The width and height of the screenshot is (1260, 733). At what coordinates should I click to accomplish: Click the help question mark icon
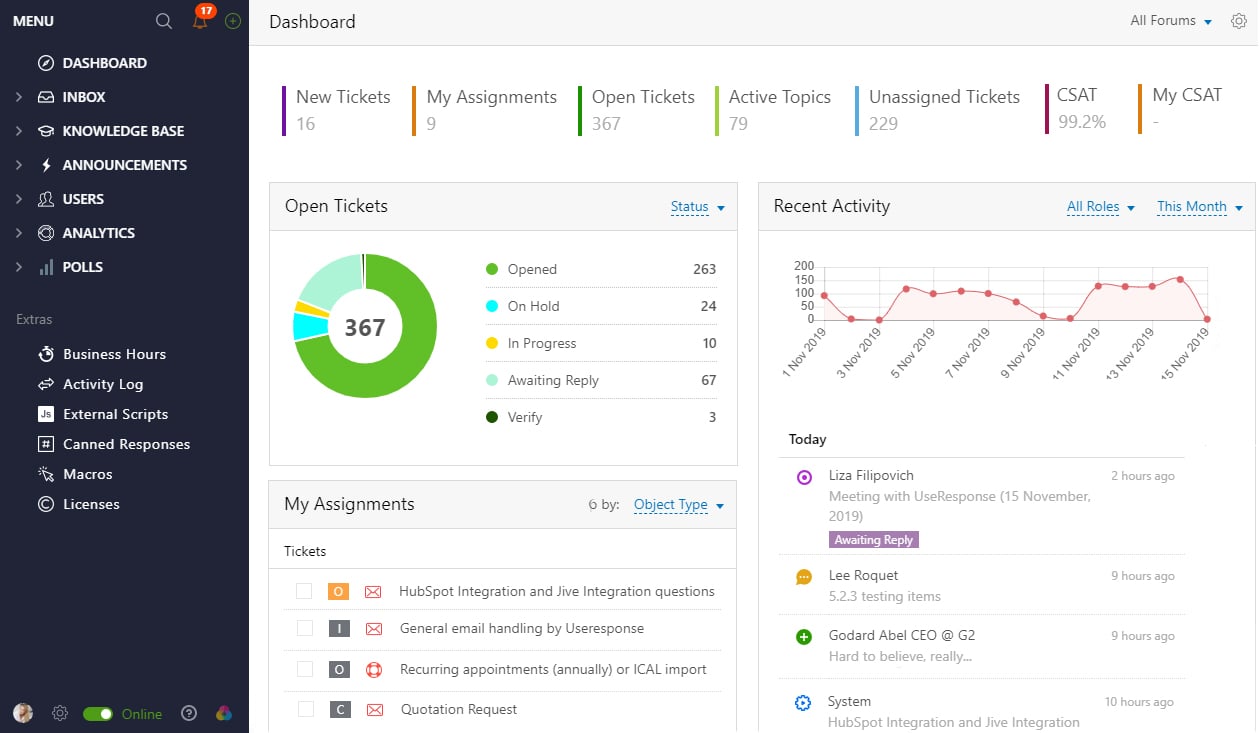pos(189,713)
